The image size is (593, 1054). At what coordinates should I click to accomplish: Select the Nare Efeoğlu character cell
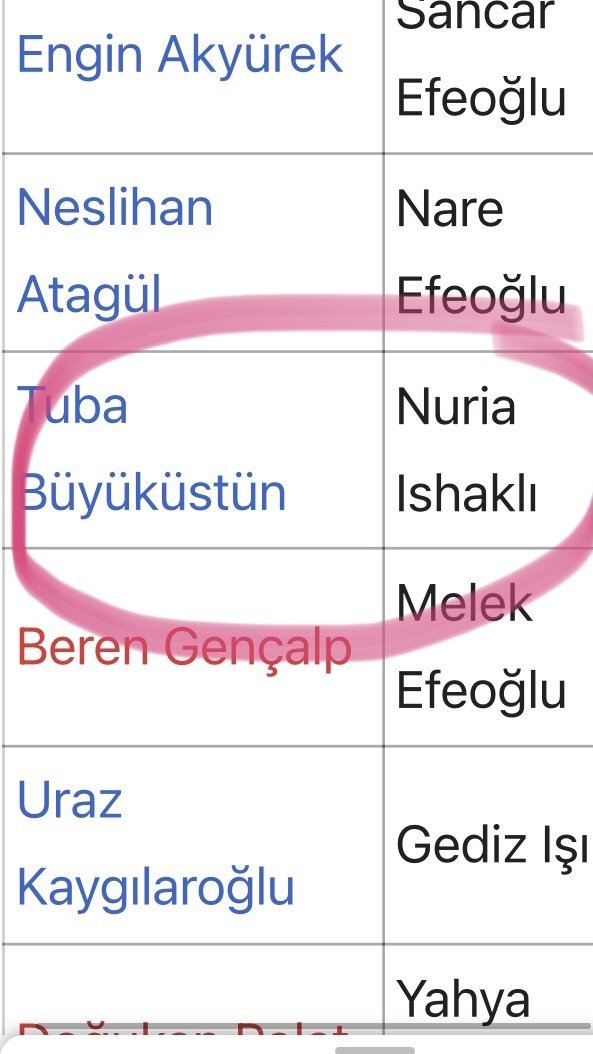[488, 252]
